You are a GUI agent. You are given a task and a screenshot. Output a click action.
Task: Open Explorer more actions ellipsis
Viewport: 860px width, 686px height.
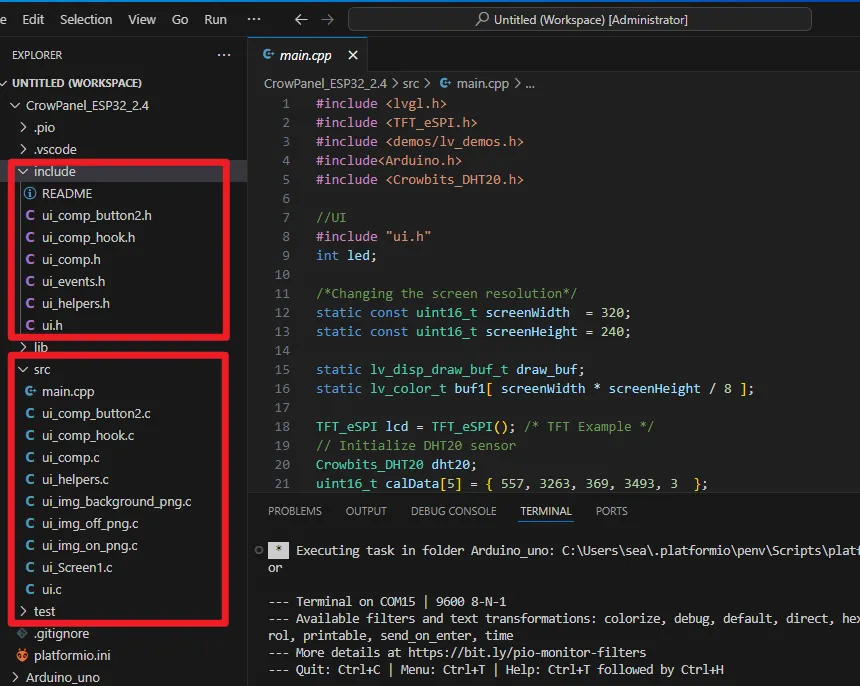(223, 55)
